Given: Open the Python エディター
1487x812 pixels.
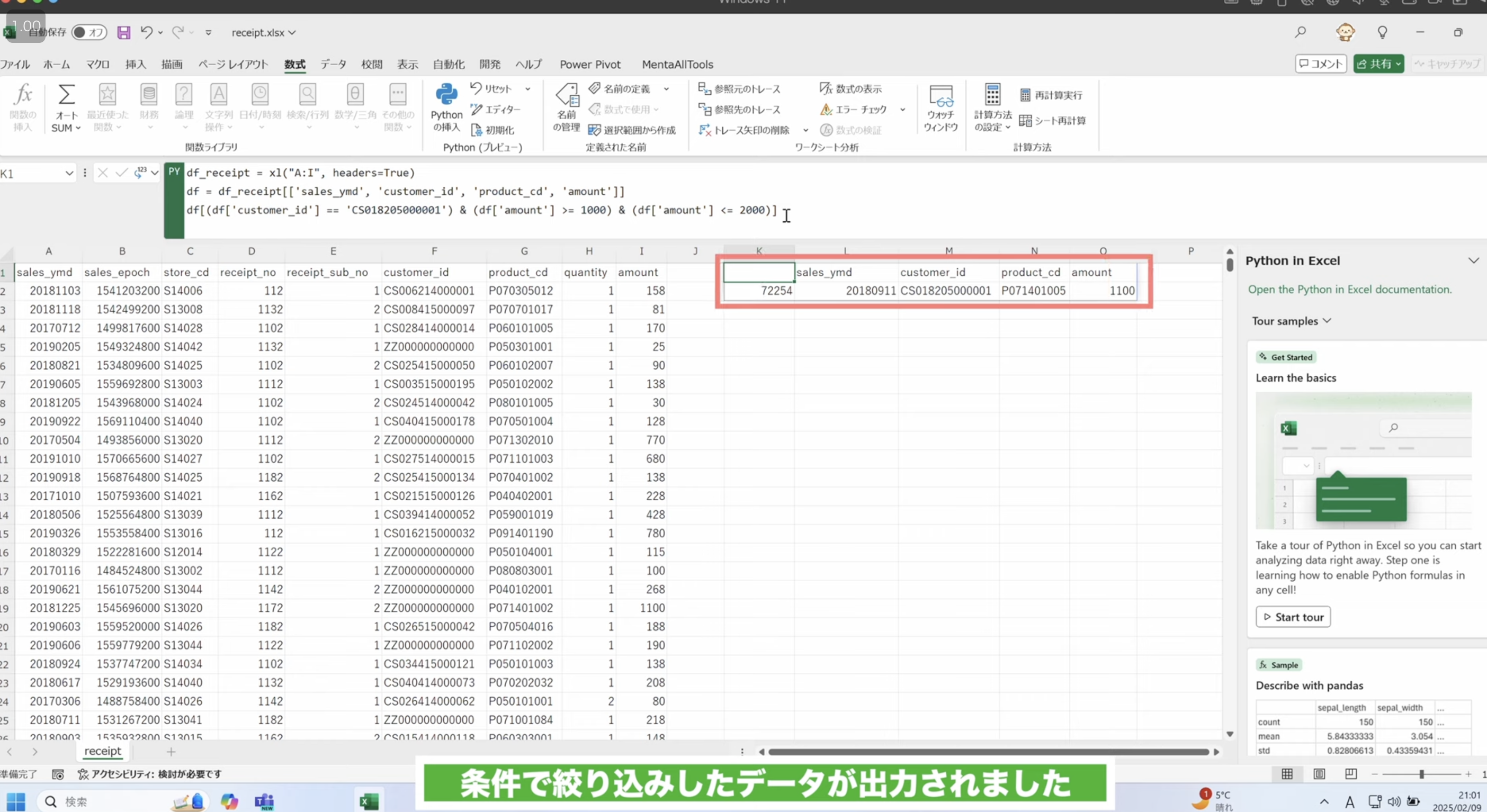Looking at the screenshot, I should [496, 109].
